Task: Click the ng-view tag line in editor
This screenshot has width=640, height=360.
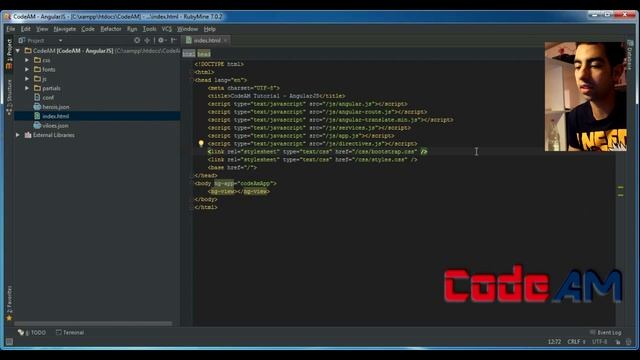Action: click(x=239, y=191)
